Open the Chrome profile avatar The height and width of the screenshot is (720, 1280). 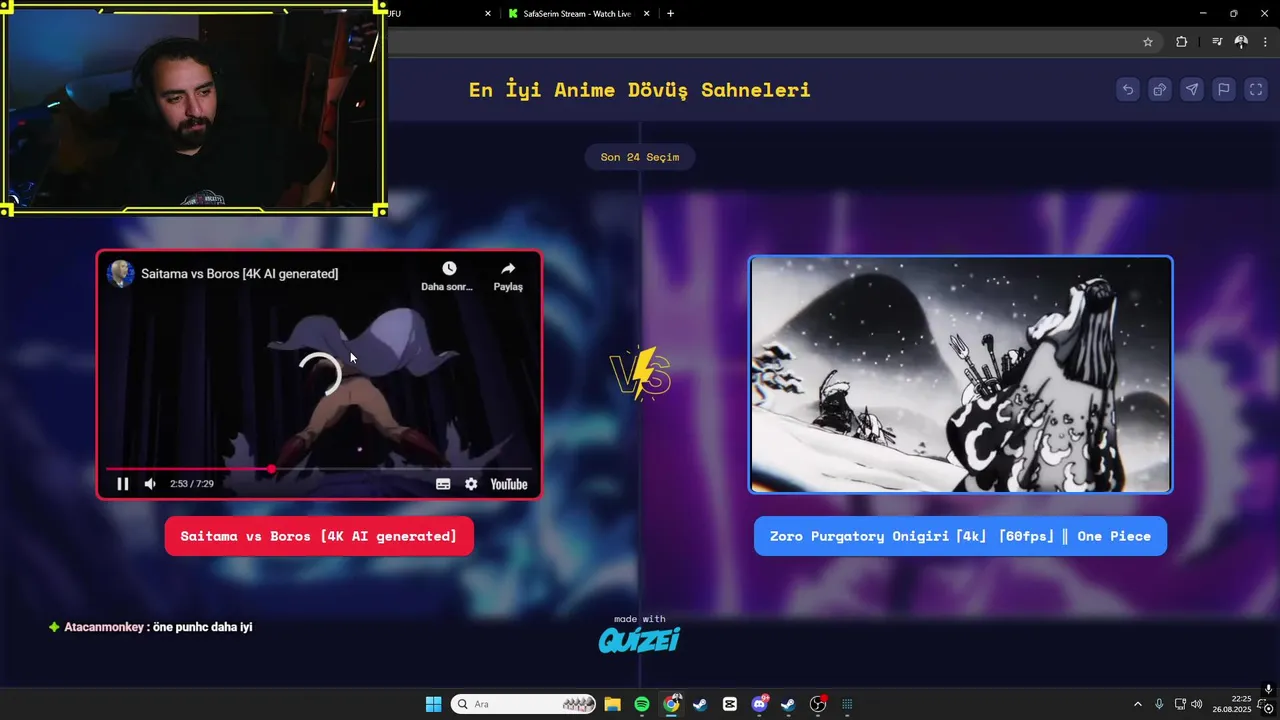pyautogui.click(x=1241, y=42)
